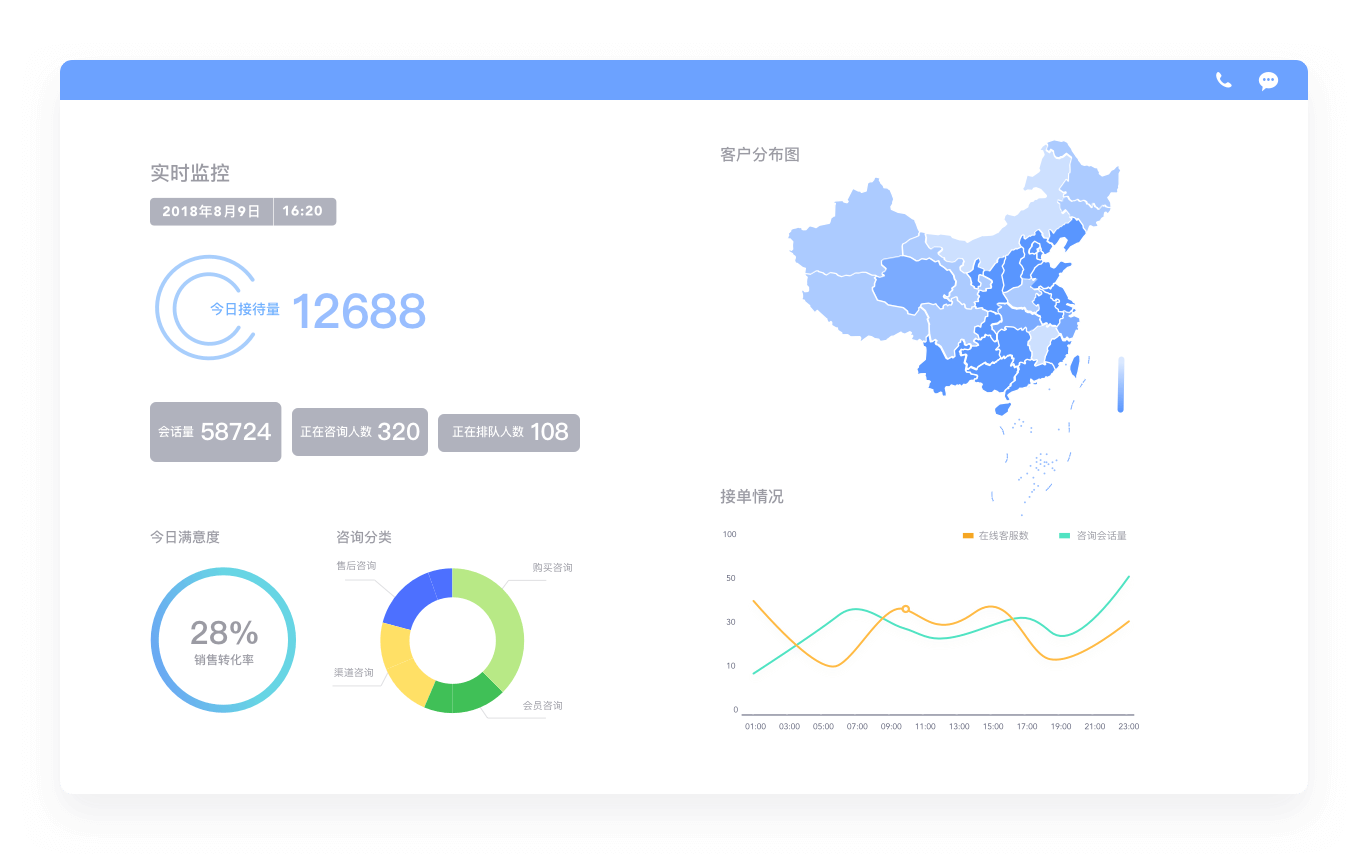The image size is (1368, 854).
Task: Click the 23:00 label on time axis
Action: click(x=1128, y=726)
